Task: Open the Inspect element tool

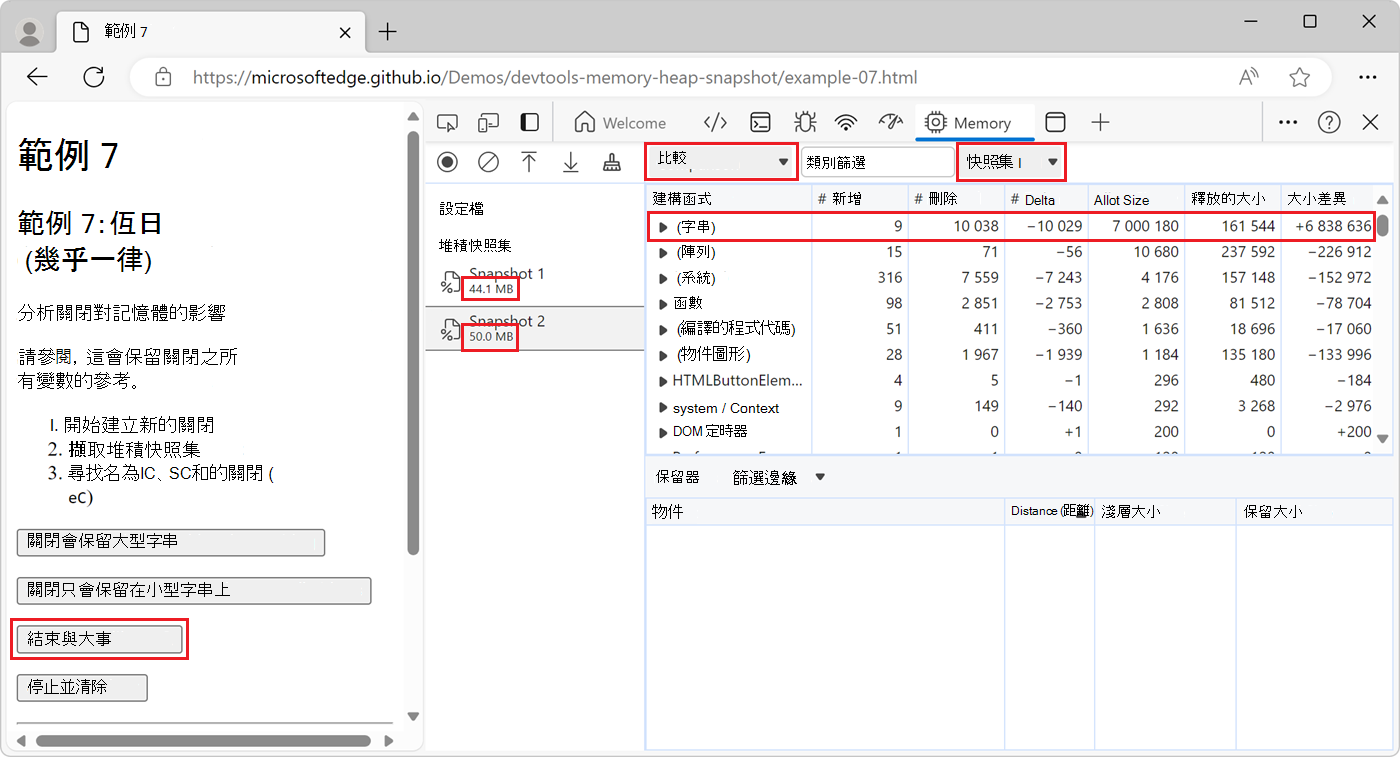Action: click(447, 121)
